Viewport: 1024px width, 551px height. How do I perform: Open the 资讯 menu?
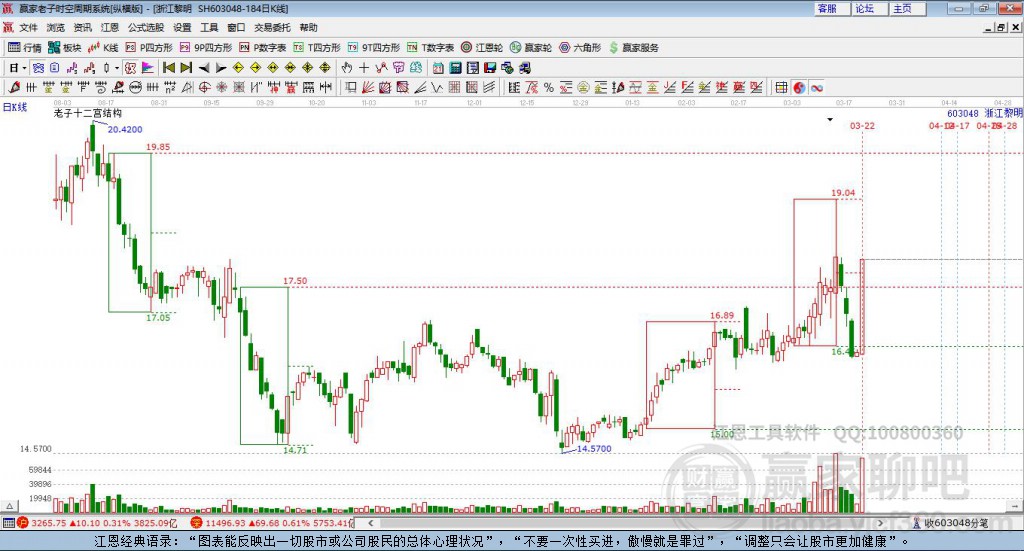point(82,27)
